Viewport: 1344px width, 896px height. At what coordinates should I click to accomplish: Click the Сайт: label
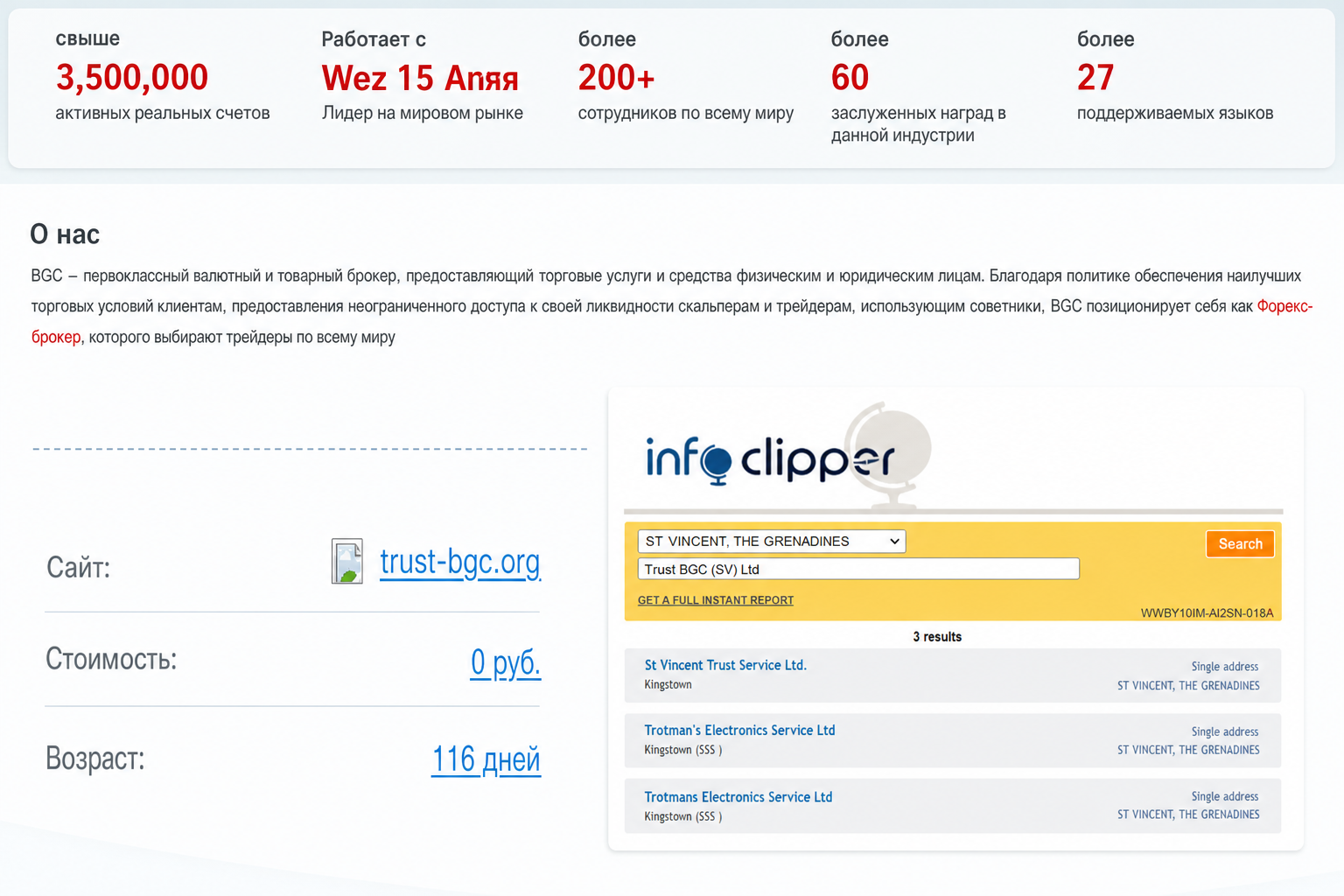[78, 568]
